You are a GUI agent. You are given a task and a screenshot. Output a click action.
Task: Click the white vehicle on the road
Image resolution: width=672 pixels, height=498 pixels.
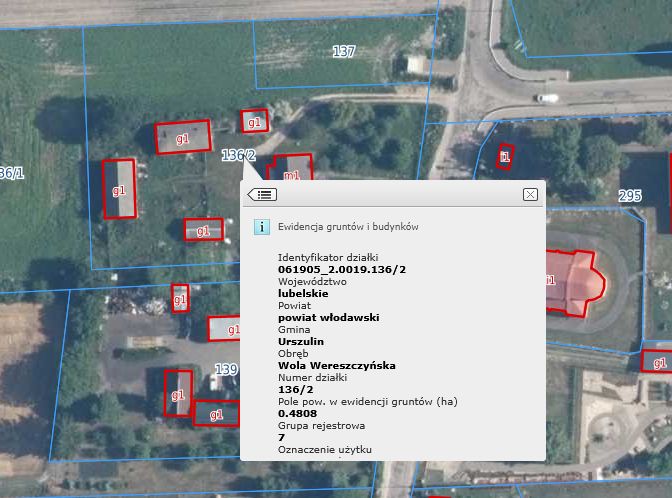tap(547, 98)
